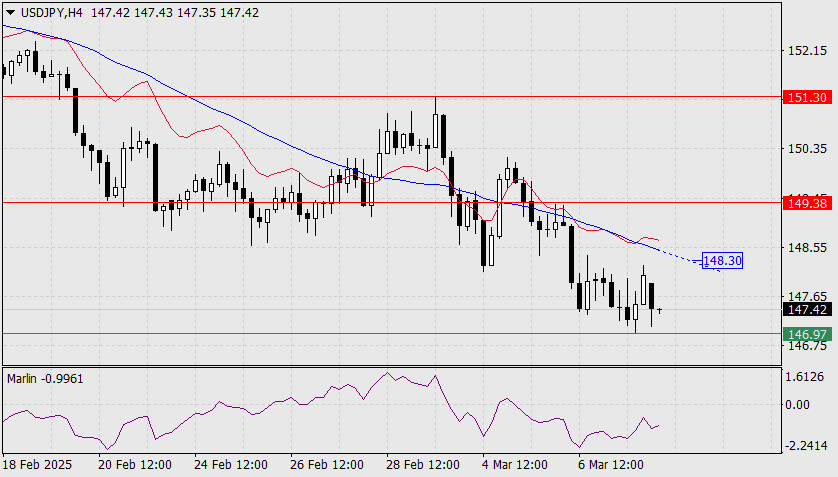This screenshot has width=838, height=477.
Task: Click the 148.55 price axis value
Action: pos(808,248)
